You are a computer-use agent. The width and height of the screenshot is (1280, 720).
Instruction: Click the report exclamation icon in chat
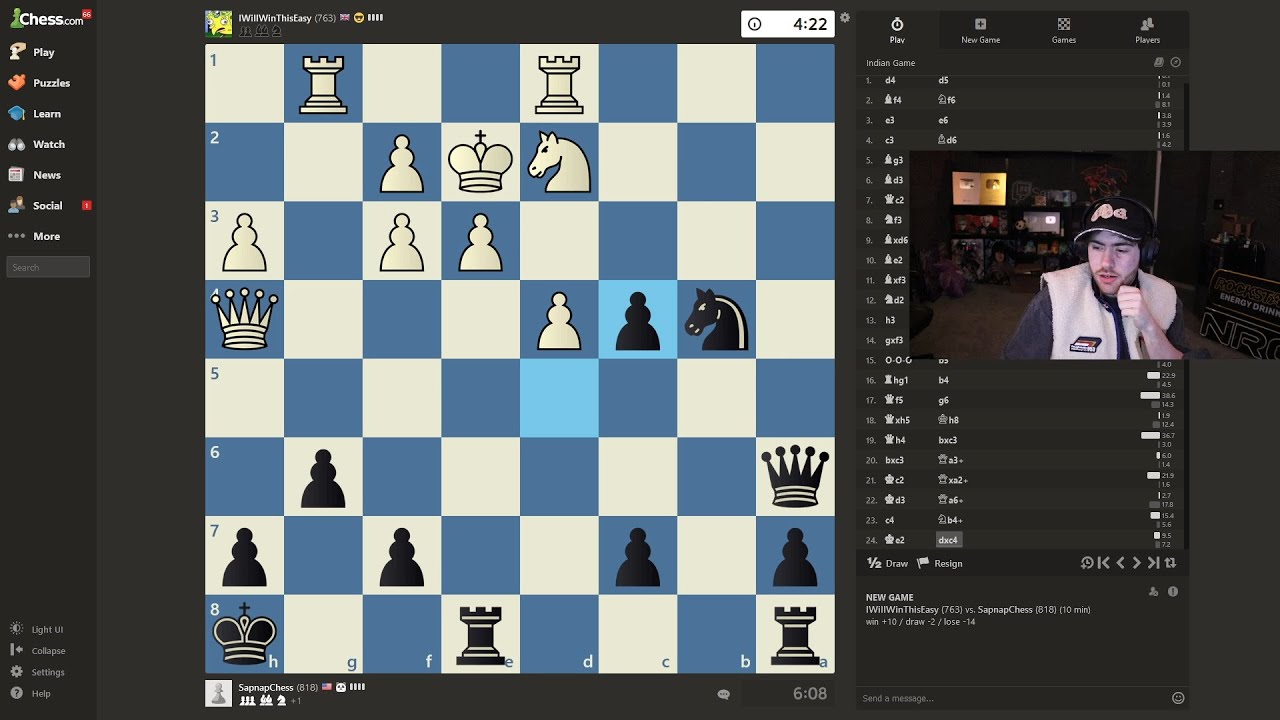click(x=1173, y=591)
